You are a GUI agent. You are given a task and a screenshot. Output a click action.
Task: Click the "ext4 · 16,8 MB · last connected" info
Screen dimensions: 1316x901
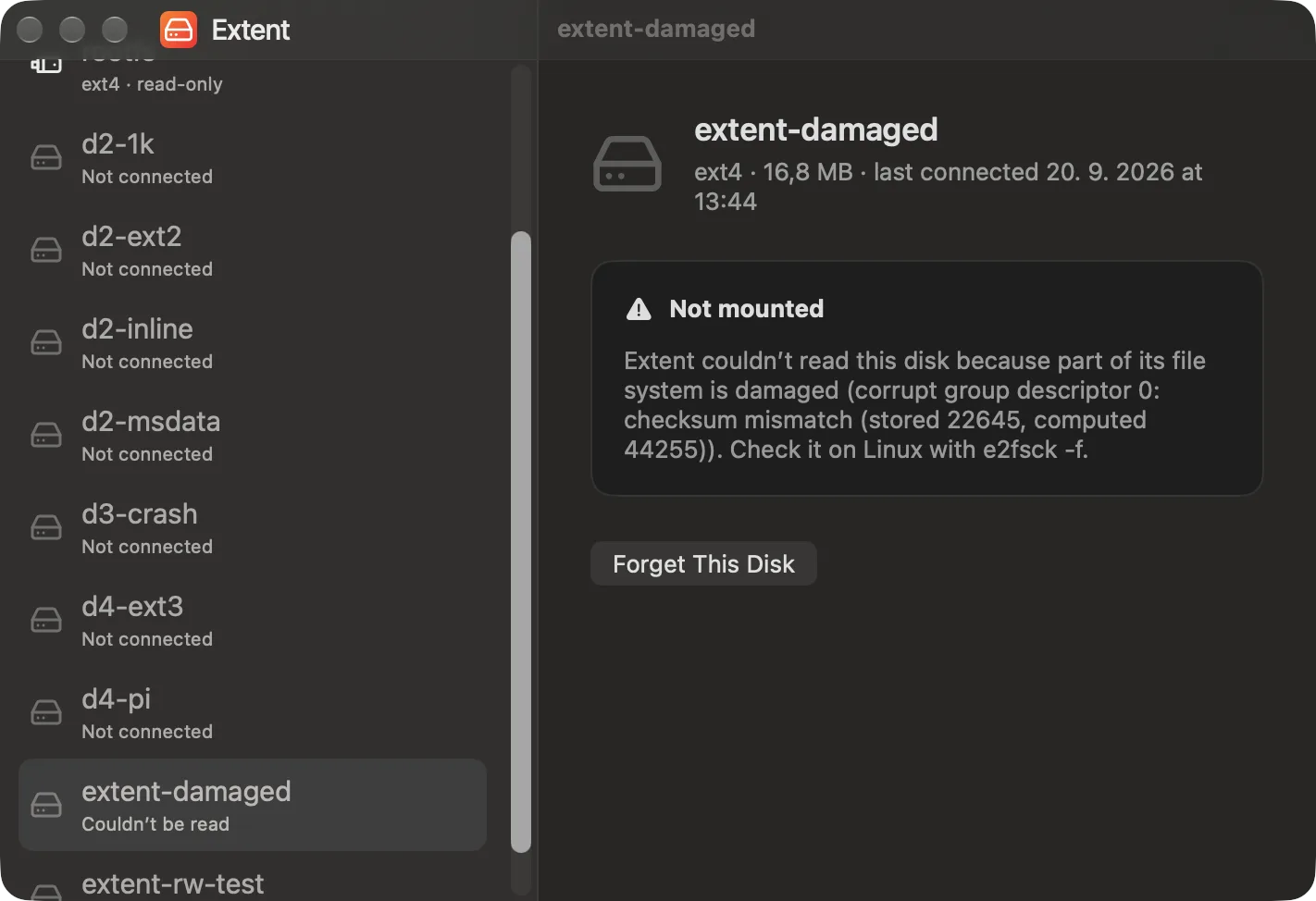948,186
